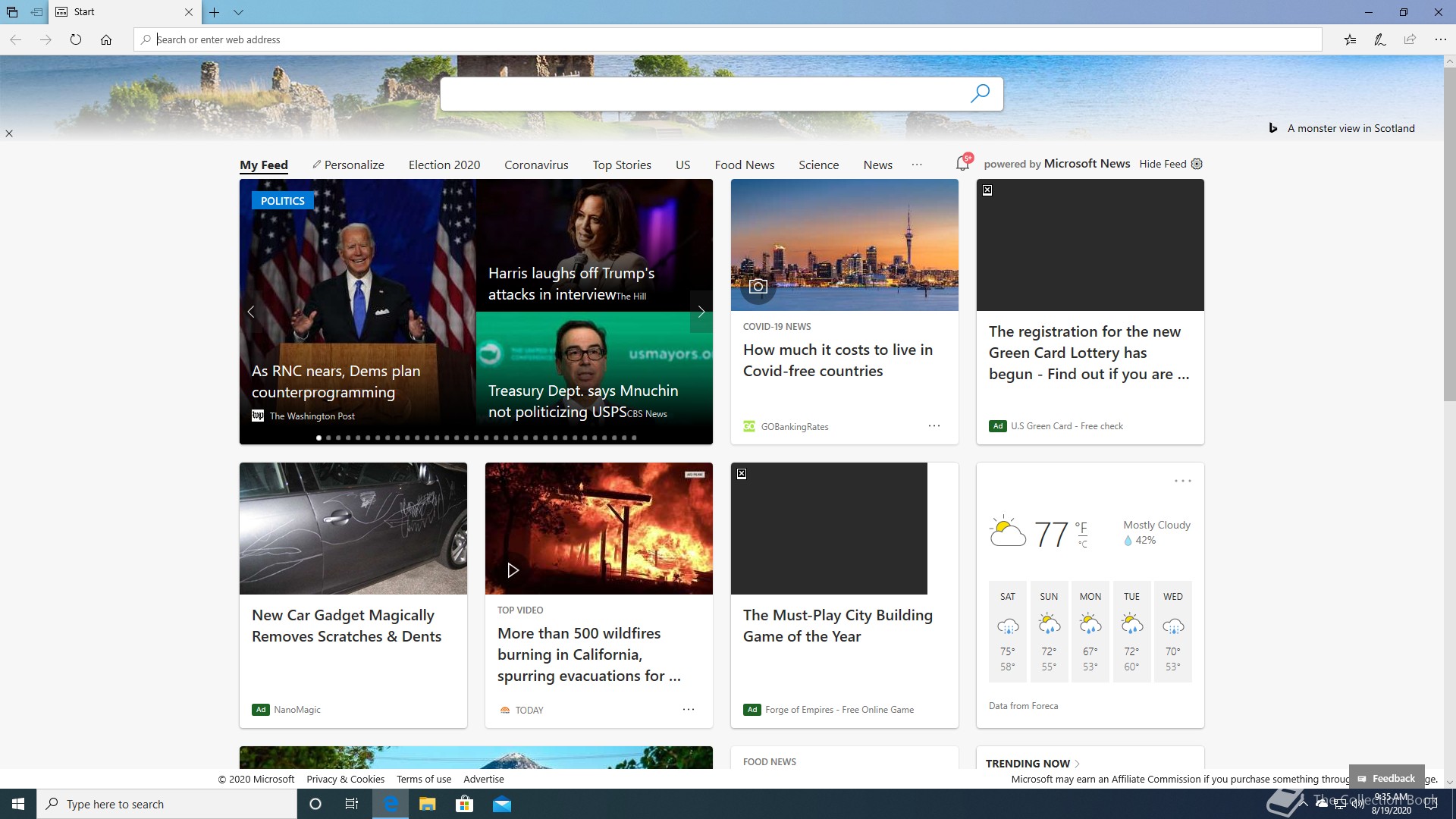Go to Home via house icon
Viewport: 1456px width, 819px height.
point(106,39)
